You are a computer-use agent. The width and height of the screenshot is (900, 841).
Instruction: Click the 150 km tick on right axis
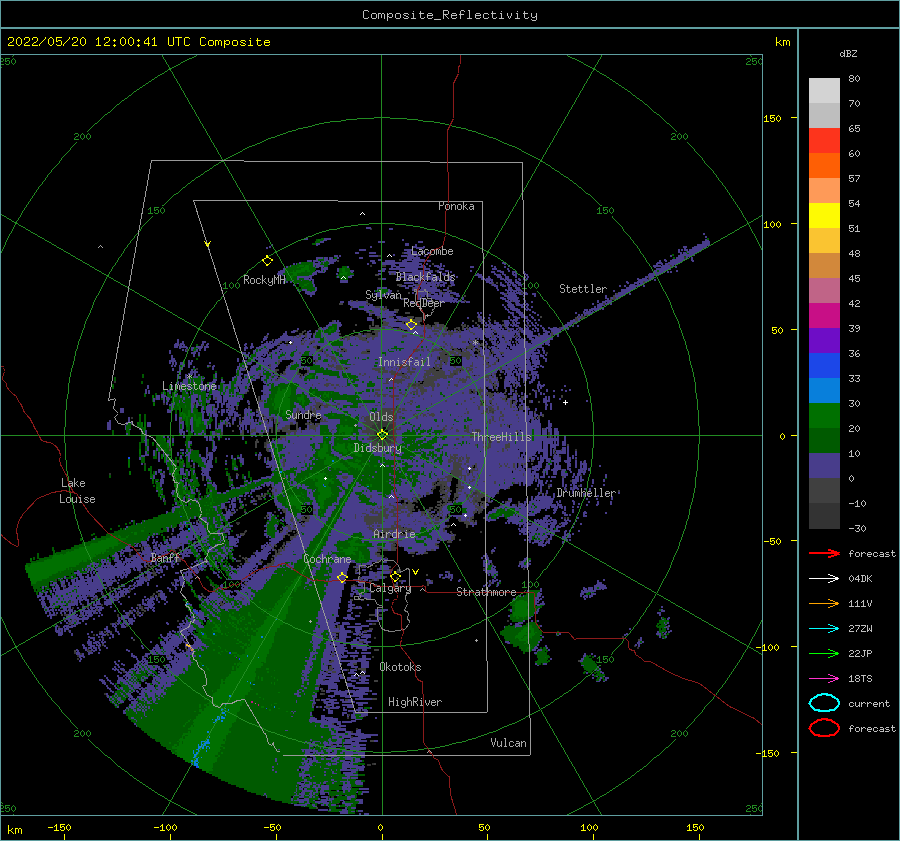(772, 118)
